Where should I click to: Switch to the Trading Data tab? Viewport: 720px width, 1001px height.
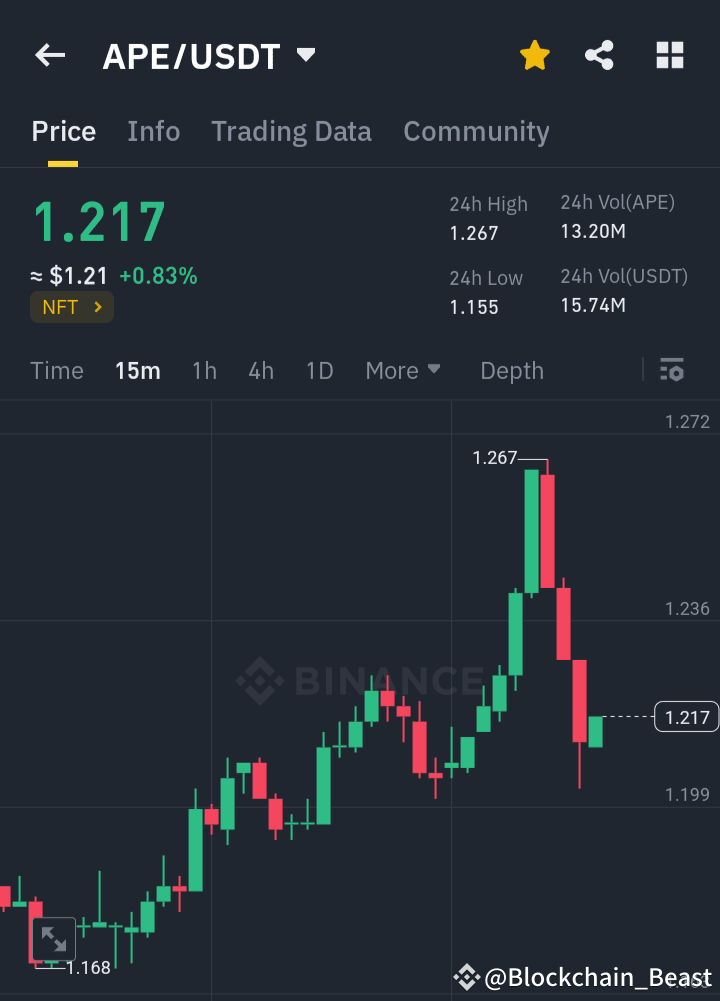point(291,131)
